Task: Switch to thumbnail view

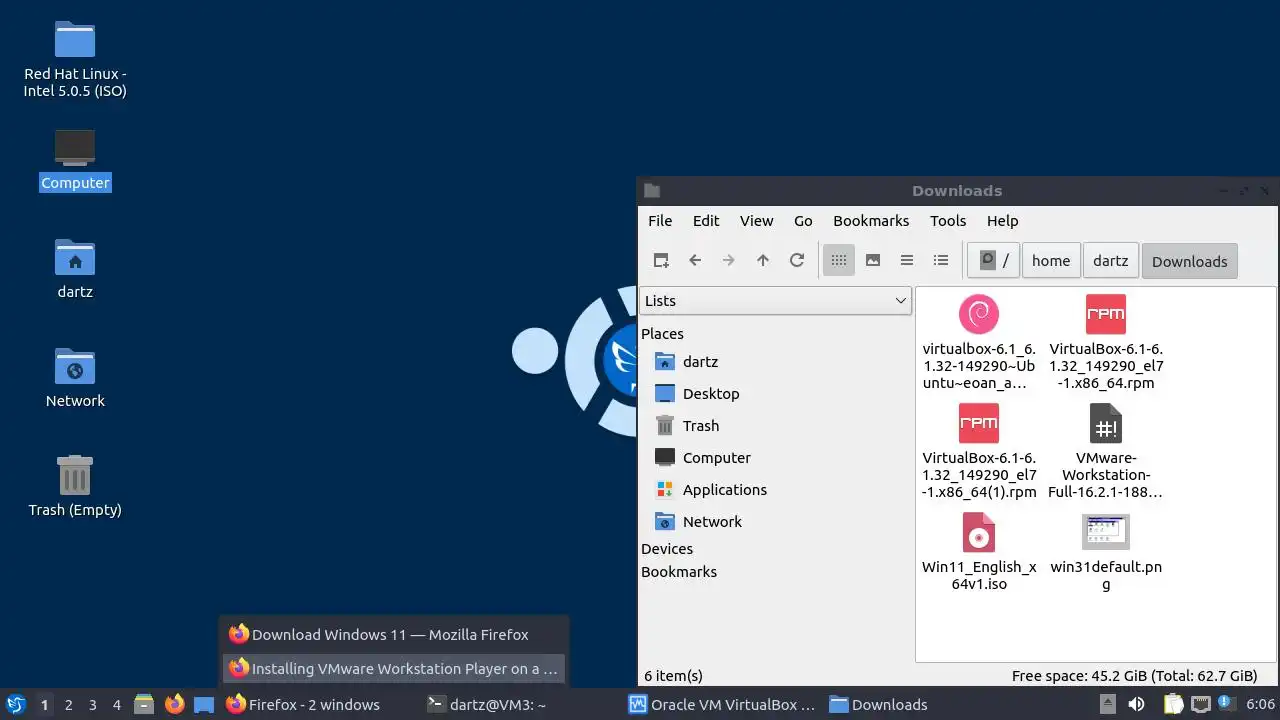Action: pos(873,260)
